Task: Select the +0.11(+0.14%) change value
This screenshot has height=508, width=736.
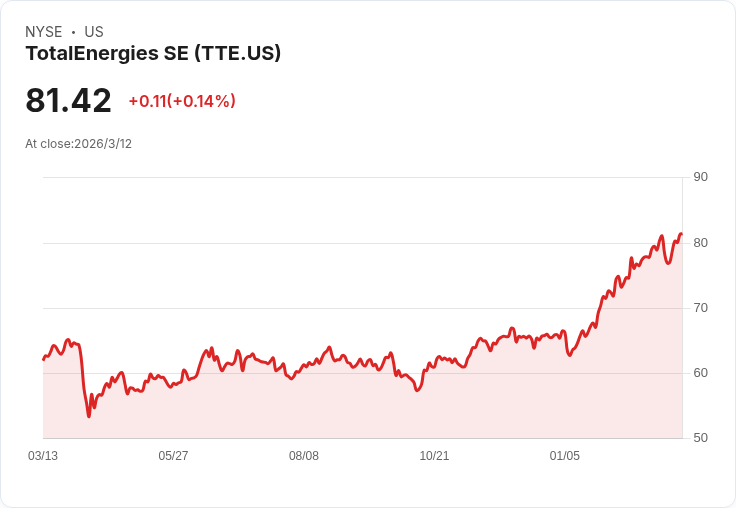Action: point(182,101)
